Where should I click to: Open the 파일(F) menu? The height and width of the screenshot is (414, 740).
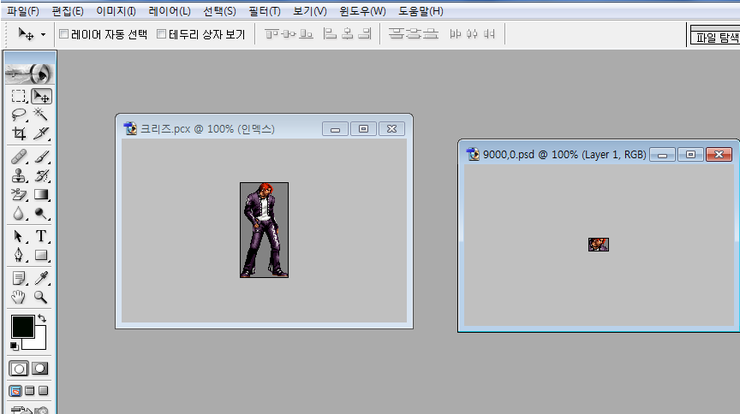pyautogui.click(x=23, y=11)
